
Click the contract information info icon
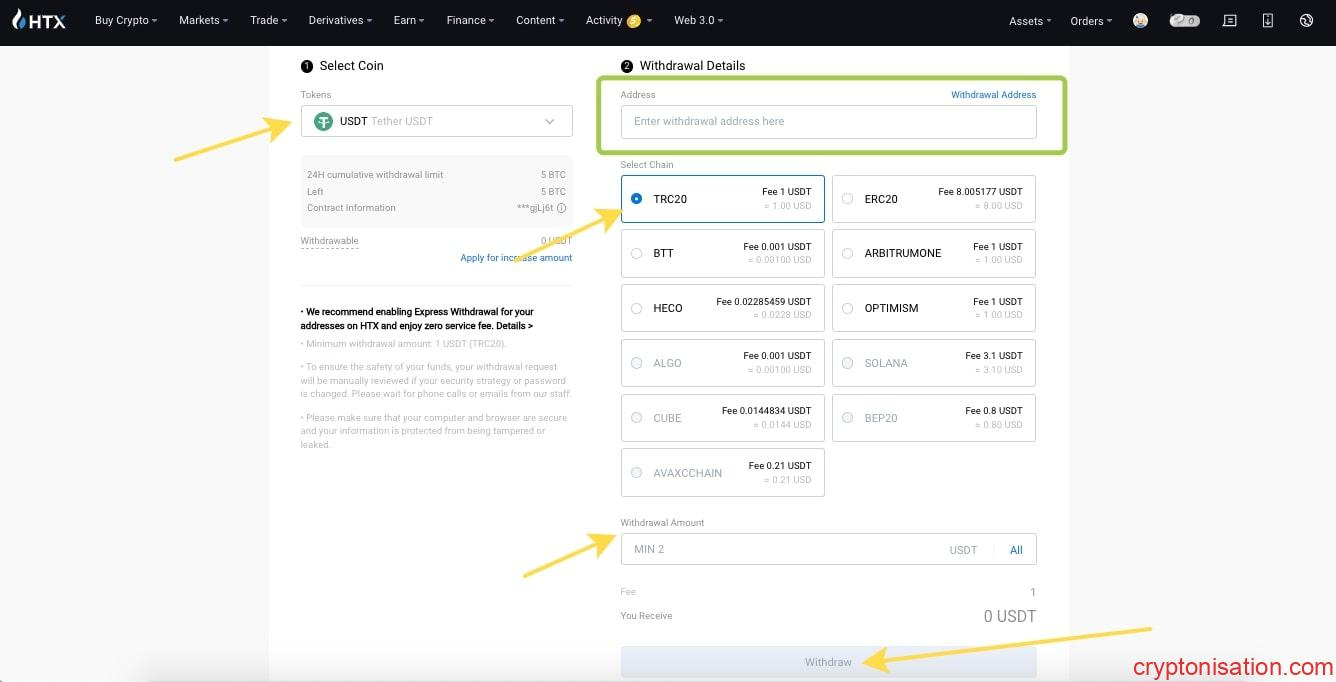point(561,208)
